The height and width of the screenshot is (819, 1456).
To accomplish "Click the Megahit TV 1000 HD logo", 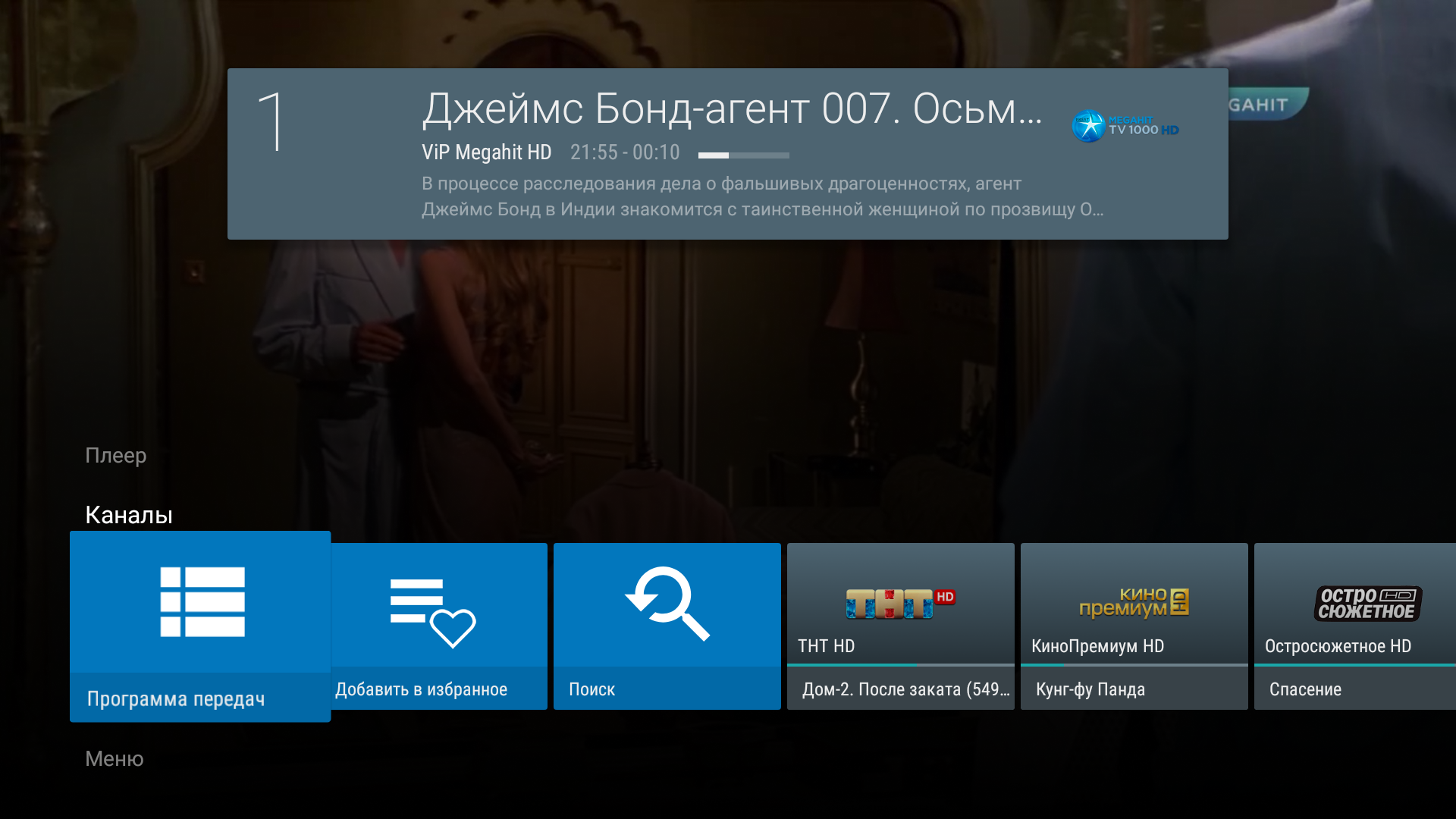I will click(x=1125, y=126).
